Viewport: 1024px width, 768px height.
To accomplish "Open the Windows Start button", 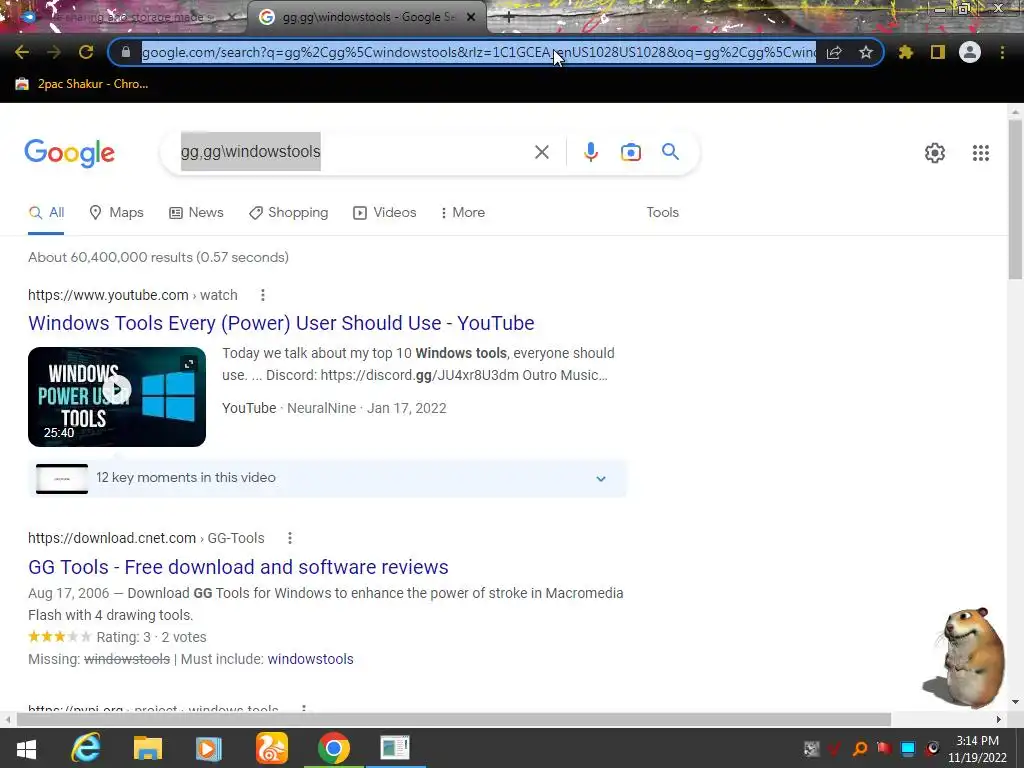I will (x=26, y=749).
